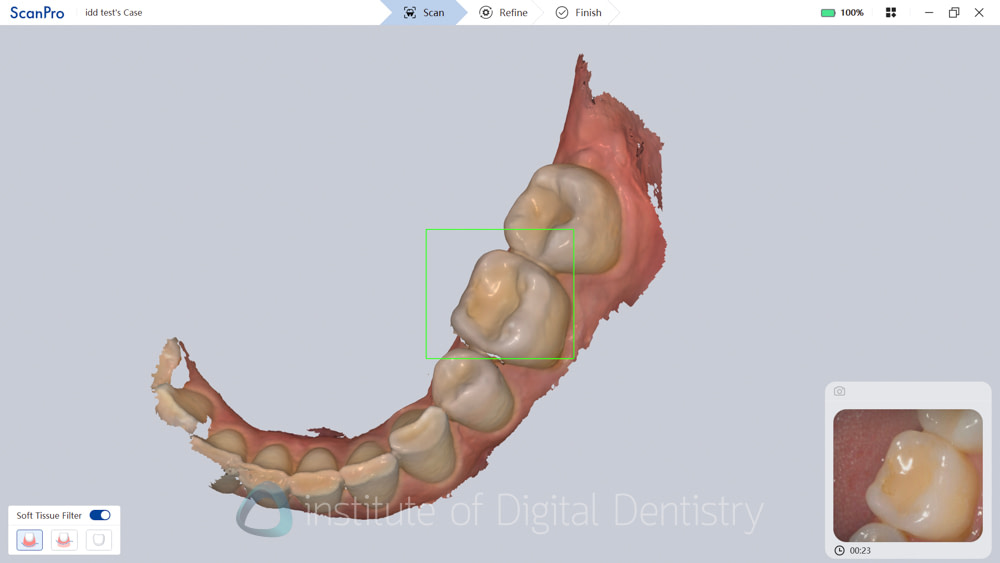
Task: Click the 00:23 scan timer
Action: click(x=860, y=551)
